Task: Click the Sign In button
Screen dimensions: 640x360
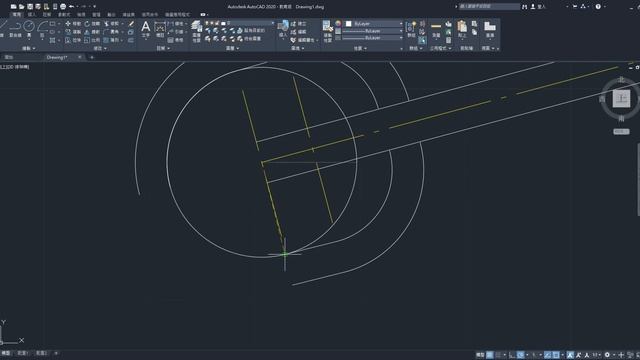Action: pyautogui.click(x=538, y=7)
